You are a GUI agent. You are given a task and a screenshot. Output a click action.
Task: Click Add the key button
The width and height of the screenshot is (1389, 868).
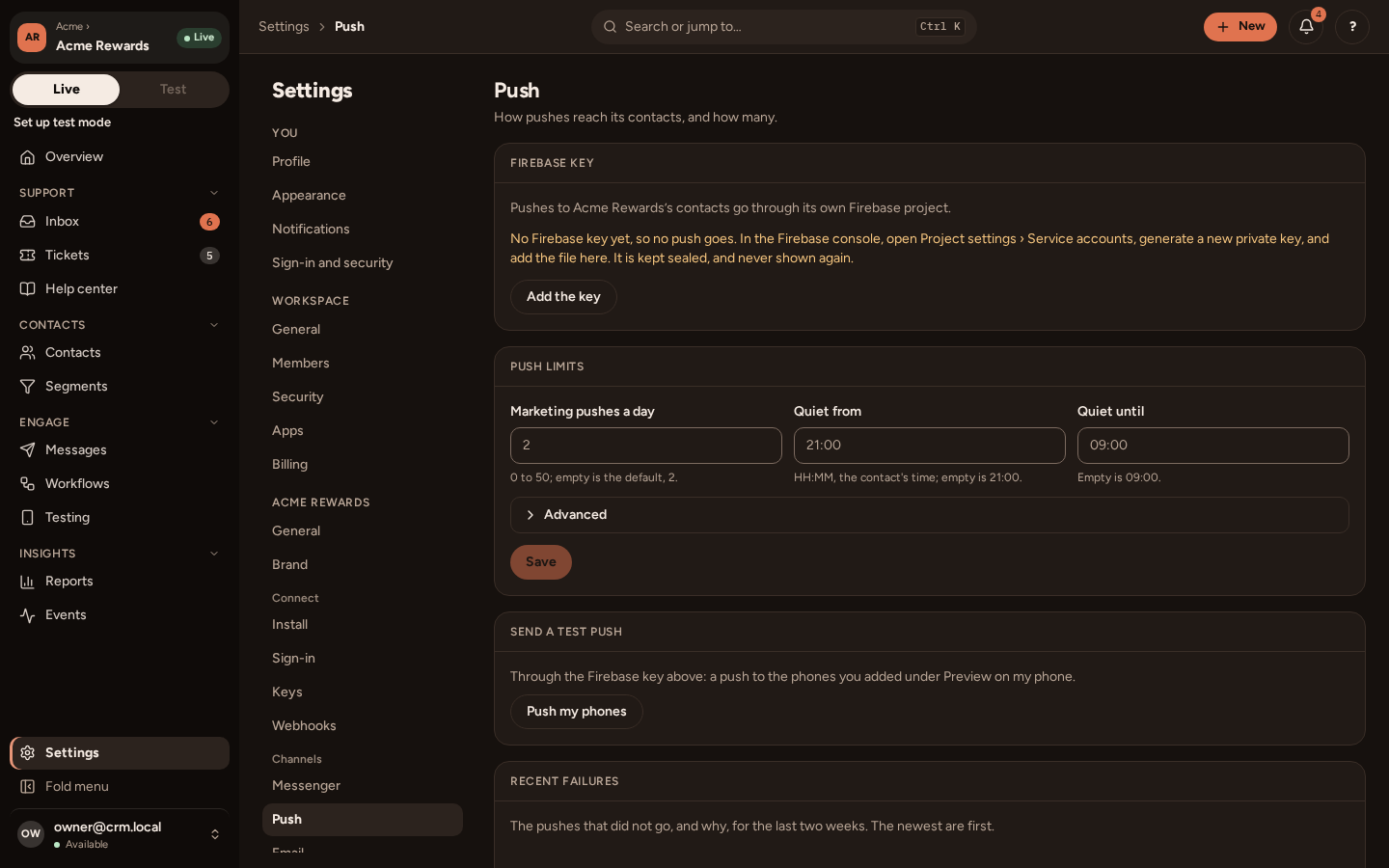click(563, 297)
